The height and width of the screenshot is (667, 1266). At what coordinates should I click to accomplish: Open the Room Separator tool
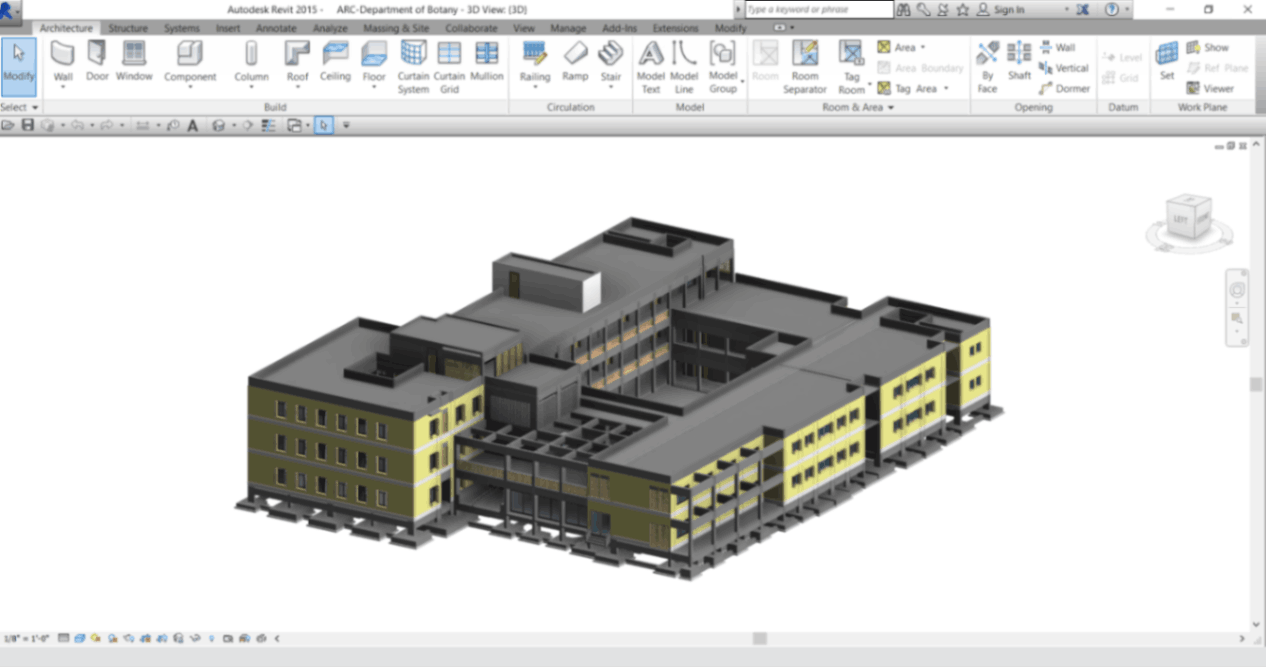pyautogui.click(x=804, y=66)
